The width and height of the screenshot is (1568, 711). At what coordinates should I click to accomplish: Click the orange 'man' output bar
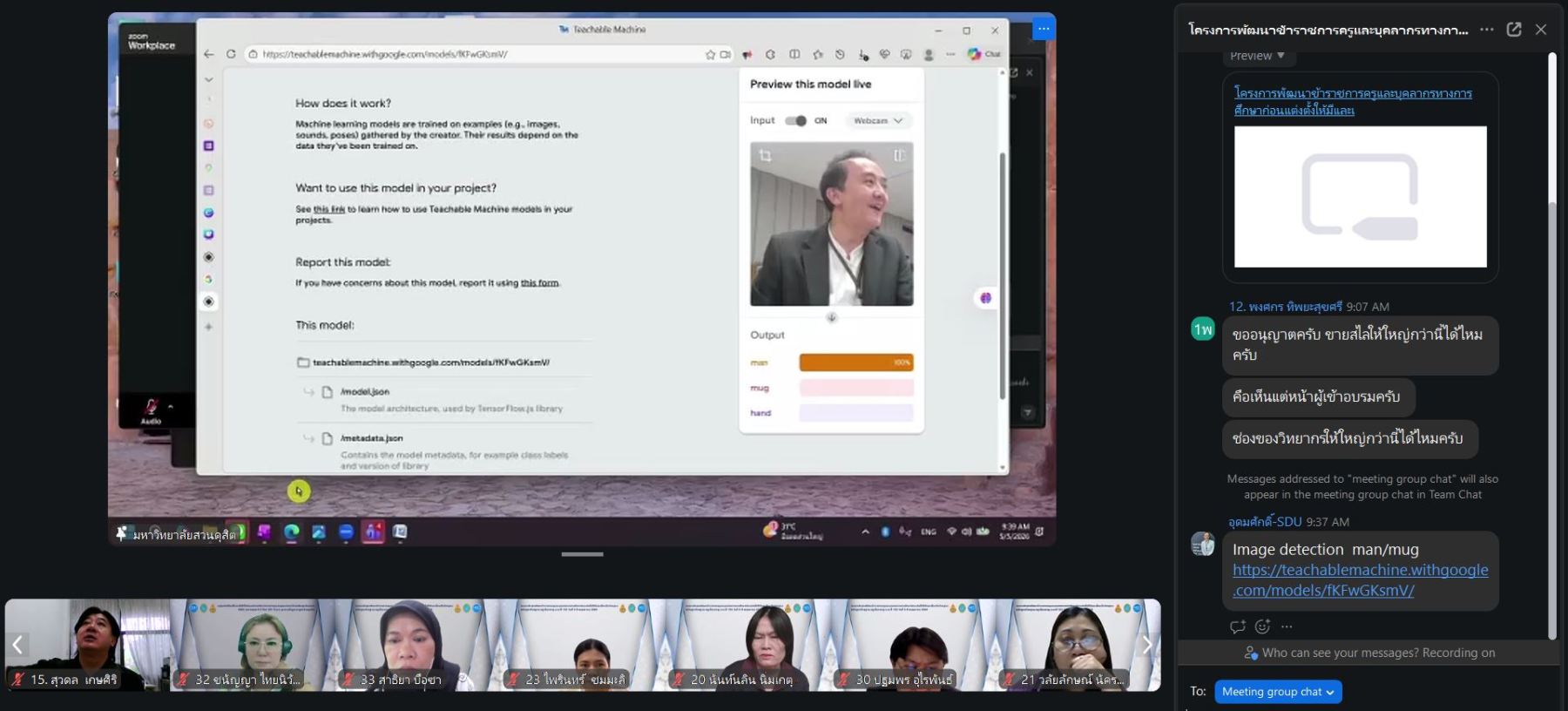click(856, 362)
